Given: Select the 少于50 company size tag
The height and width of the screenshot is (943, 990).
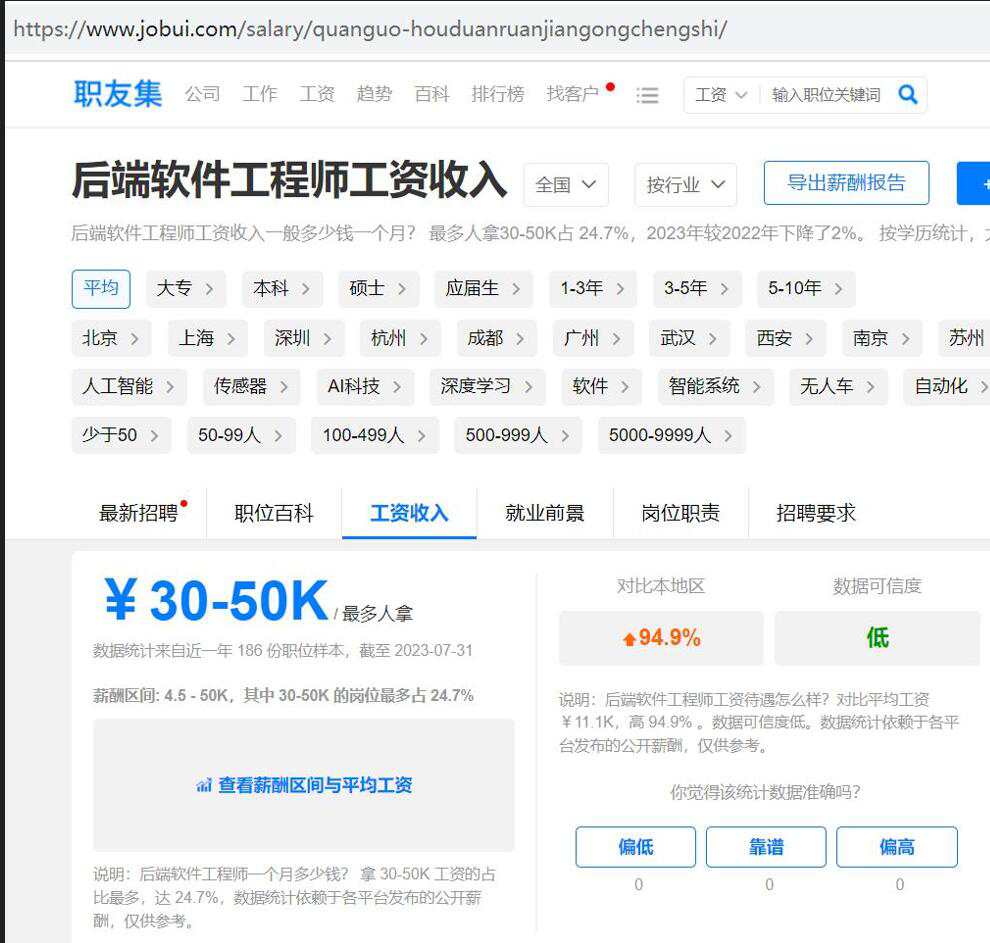Looking at the screenshot, I should coord(121,436).
